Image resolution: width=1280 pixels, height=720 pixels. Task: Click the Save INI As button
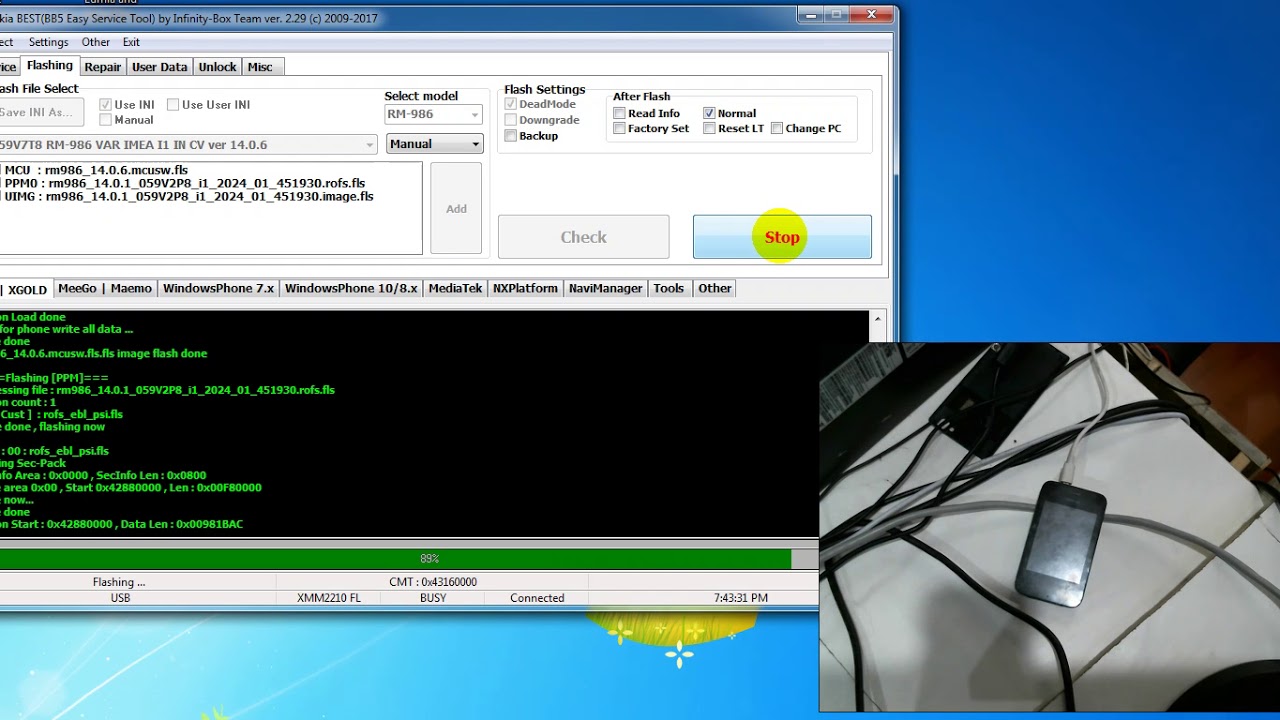click(x=41, y=112)
